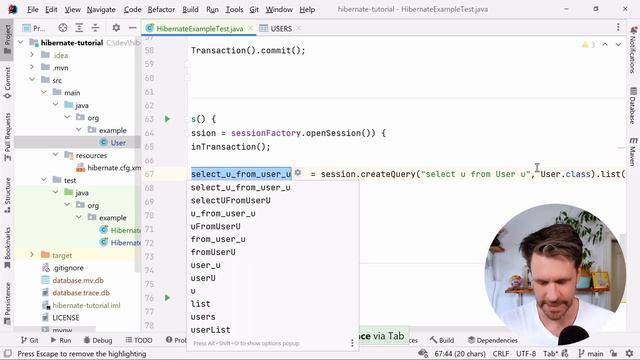
Task: Click the main git branch widget
Action: click(x=591, y=353)
